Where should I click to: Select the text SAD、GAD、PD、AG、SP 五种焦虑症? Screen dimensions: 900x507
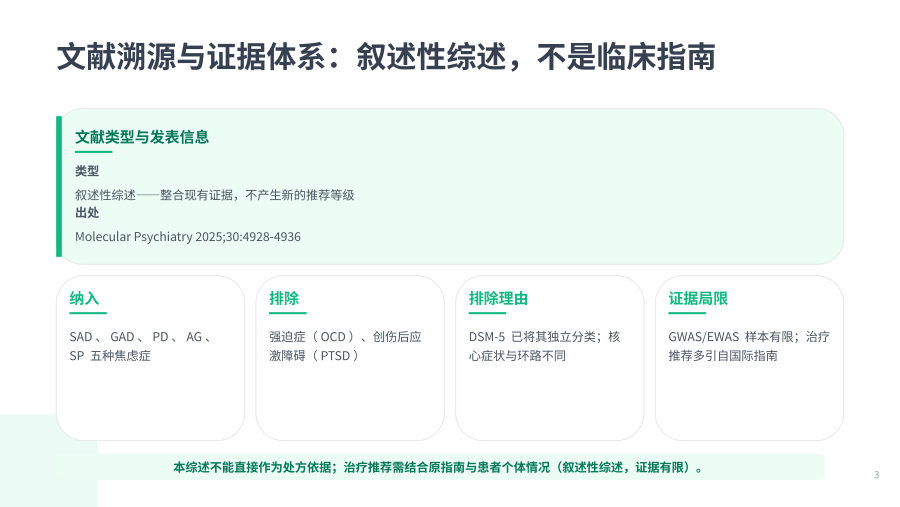[140, 346]
